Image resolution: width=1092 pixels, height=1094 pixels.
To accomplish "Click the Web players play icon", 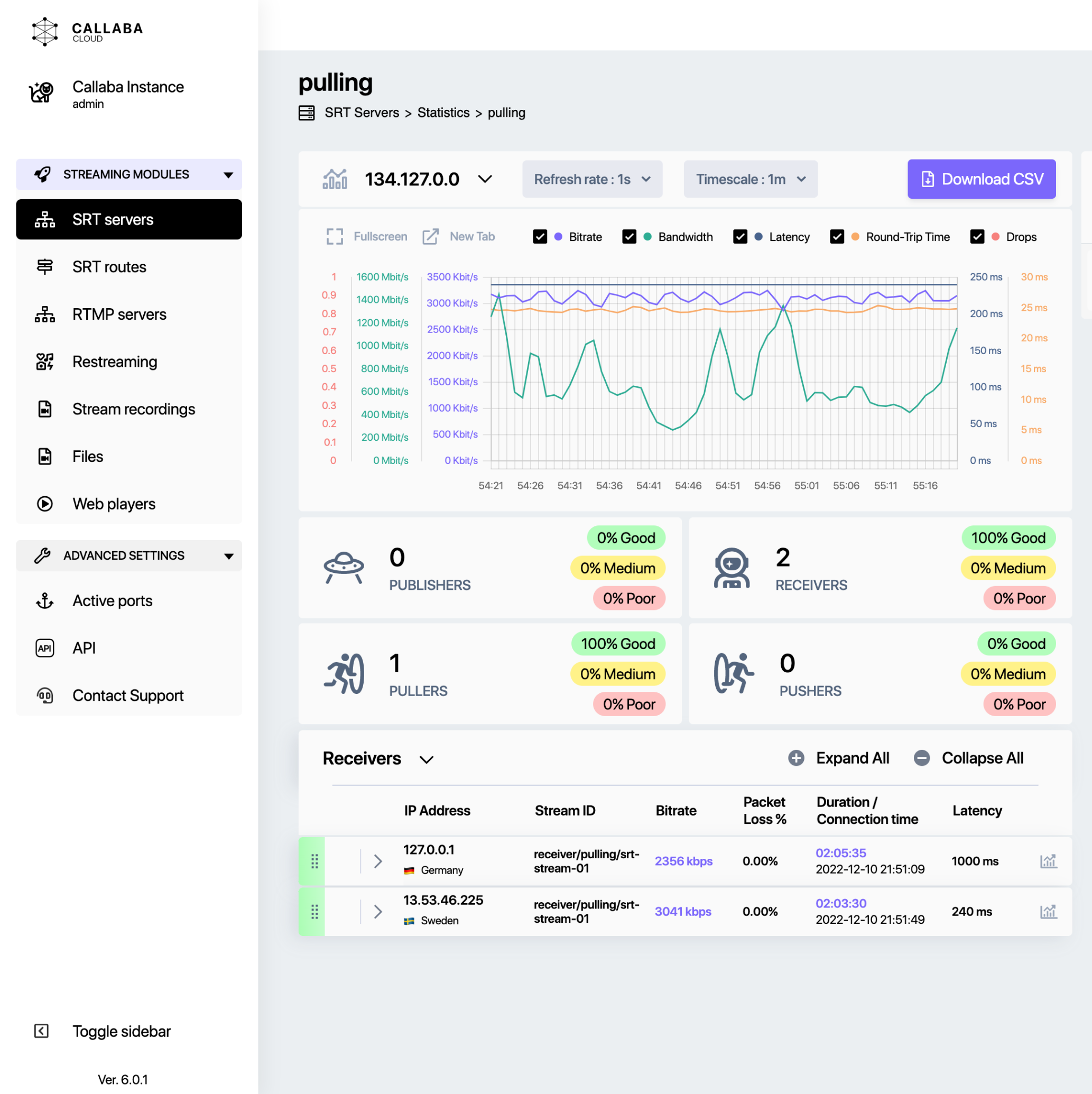I will pyautogui.click(x=45, y=504).
